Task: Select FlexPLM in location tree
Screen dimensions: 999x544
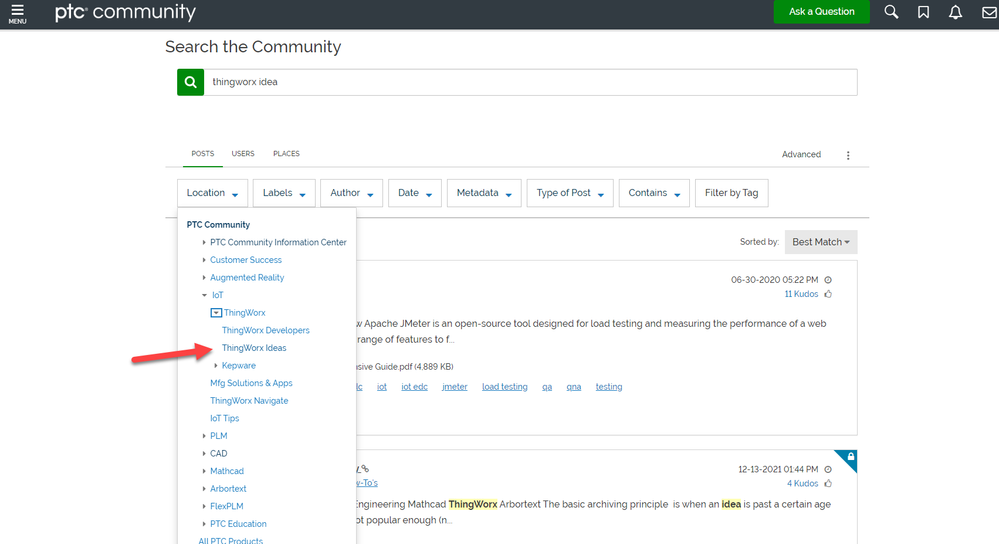Action: pyautogui.click(x=226, y=506)
